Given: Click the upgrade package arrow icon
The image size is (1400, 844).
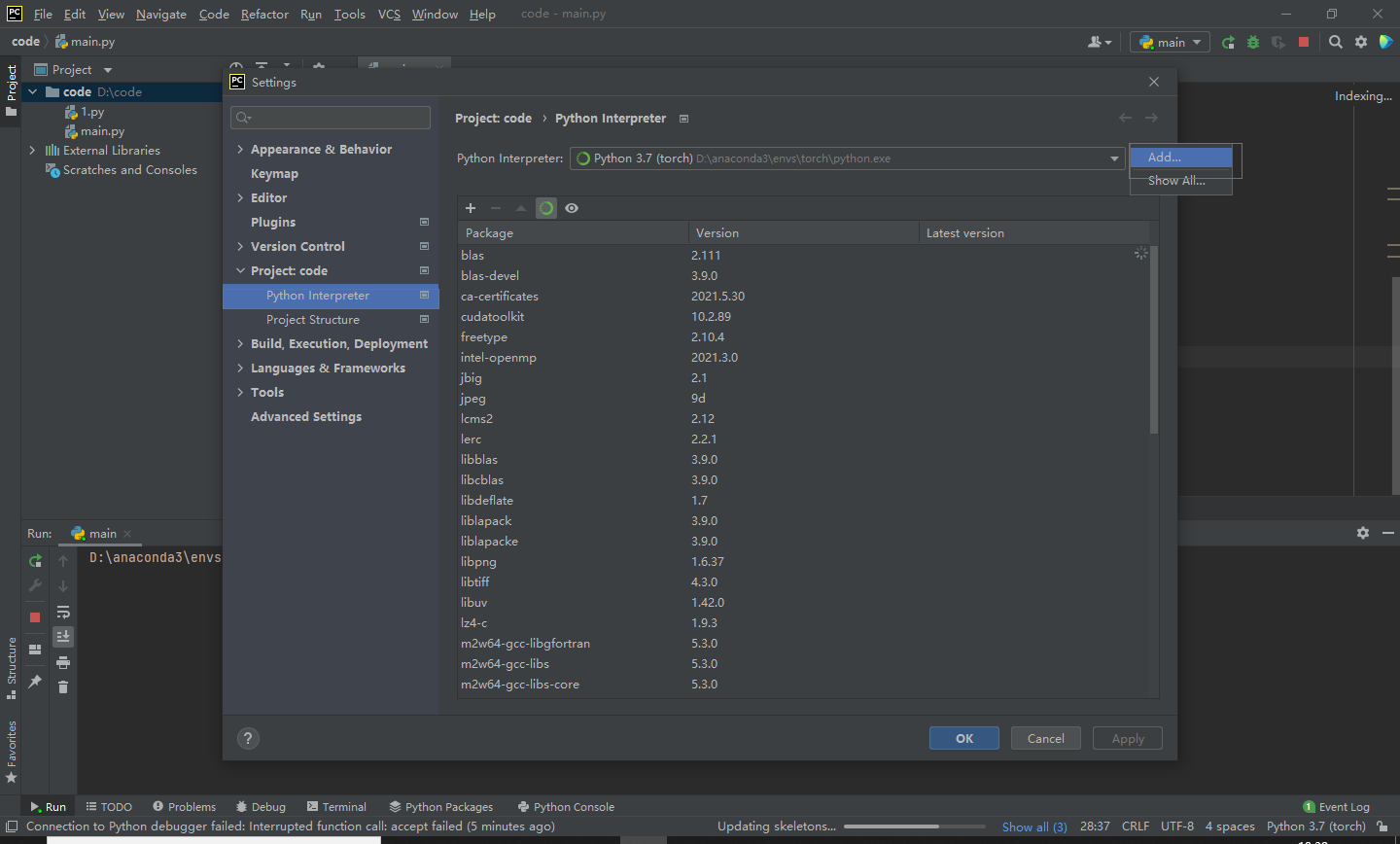Looking at the screenshot, I should (x=521, y=208).
